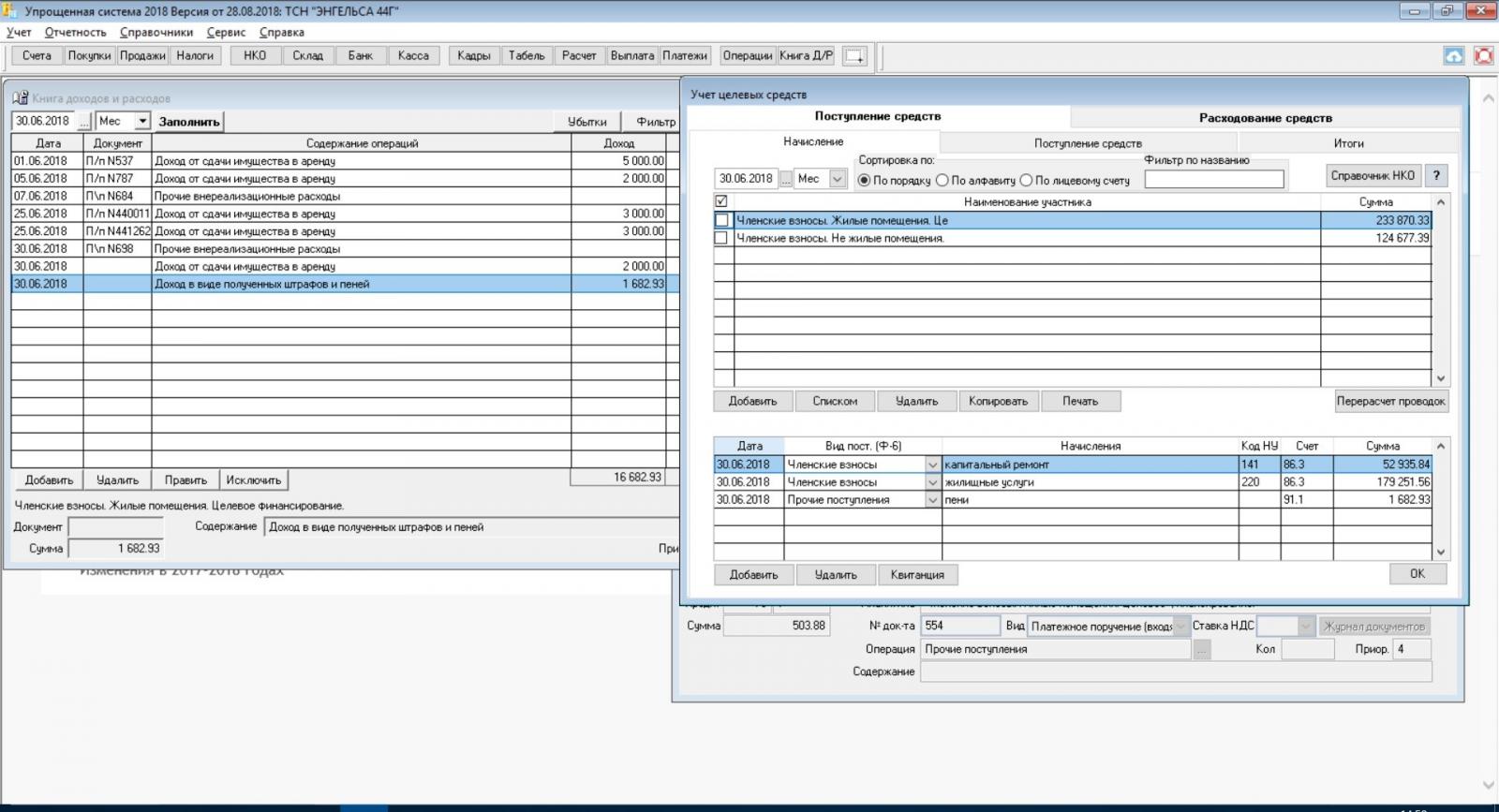Screen dimensions: 1499x812
Task: Expand the Мес period dropdown in income book
Action: point(142,122)
